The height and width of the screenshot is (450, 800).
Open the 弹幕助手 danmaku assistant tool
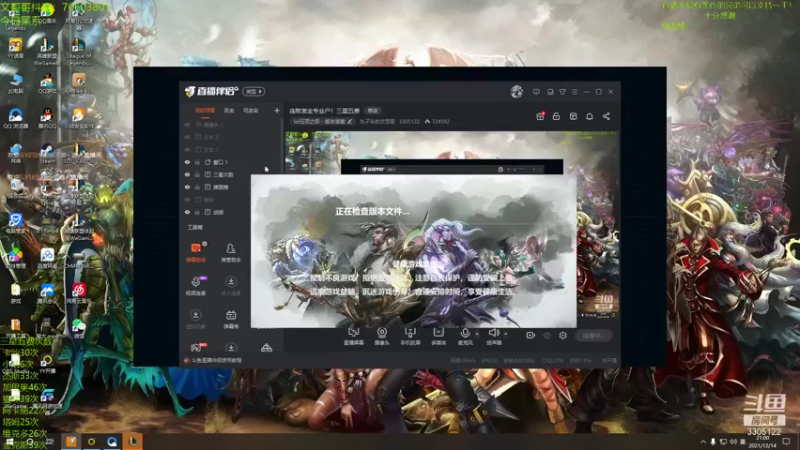point(195,252)
